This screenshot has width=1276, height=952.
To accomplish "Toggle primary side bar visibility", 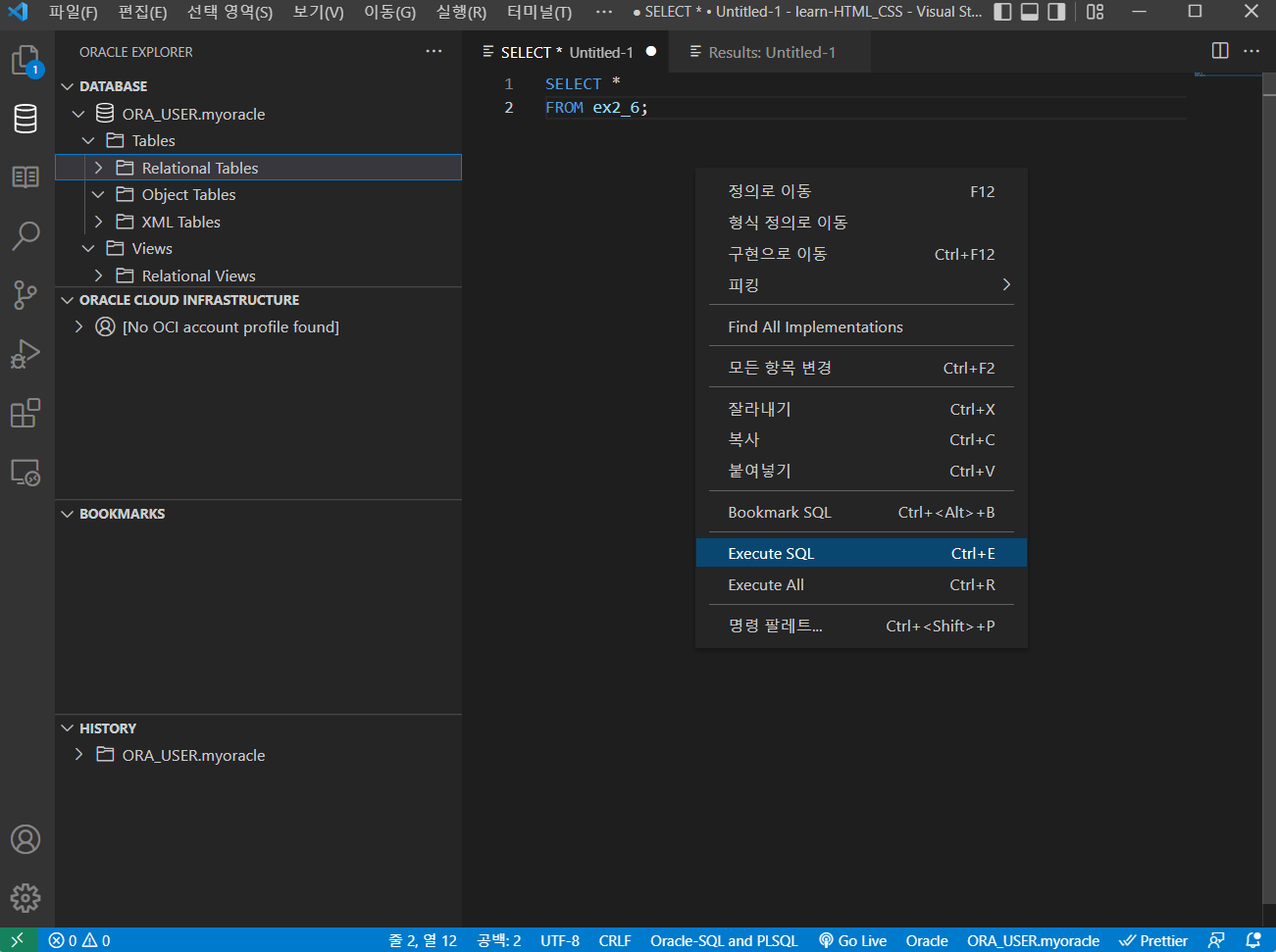I will [x=1002, y=12].
